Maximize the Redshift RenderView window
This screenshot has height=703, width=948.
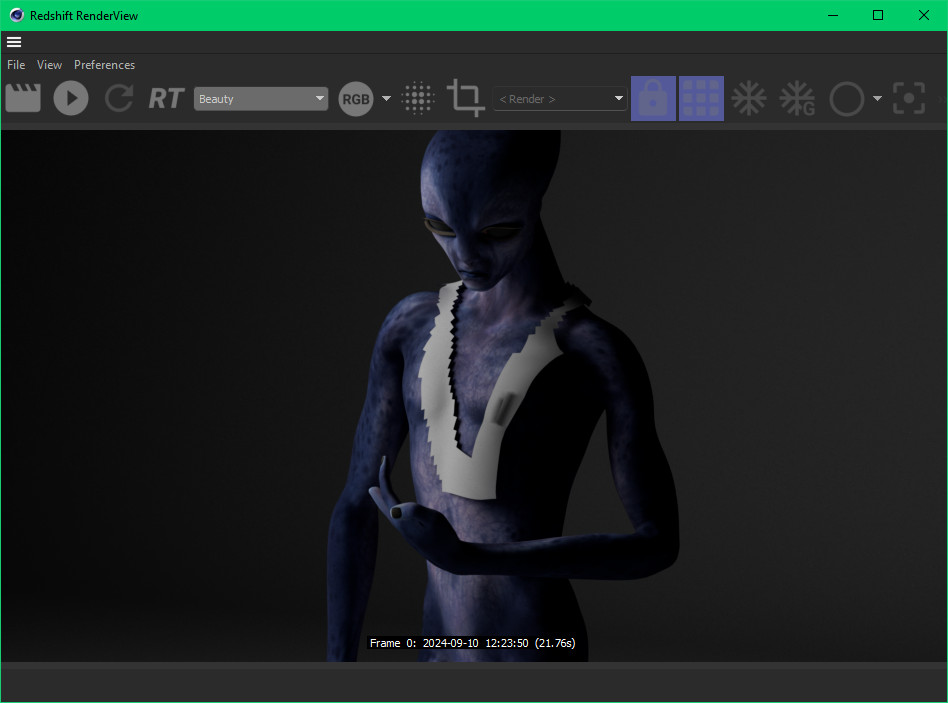tap(878, 15)
